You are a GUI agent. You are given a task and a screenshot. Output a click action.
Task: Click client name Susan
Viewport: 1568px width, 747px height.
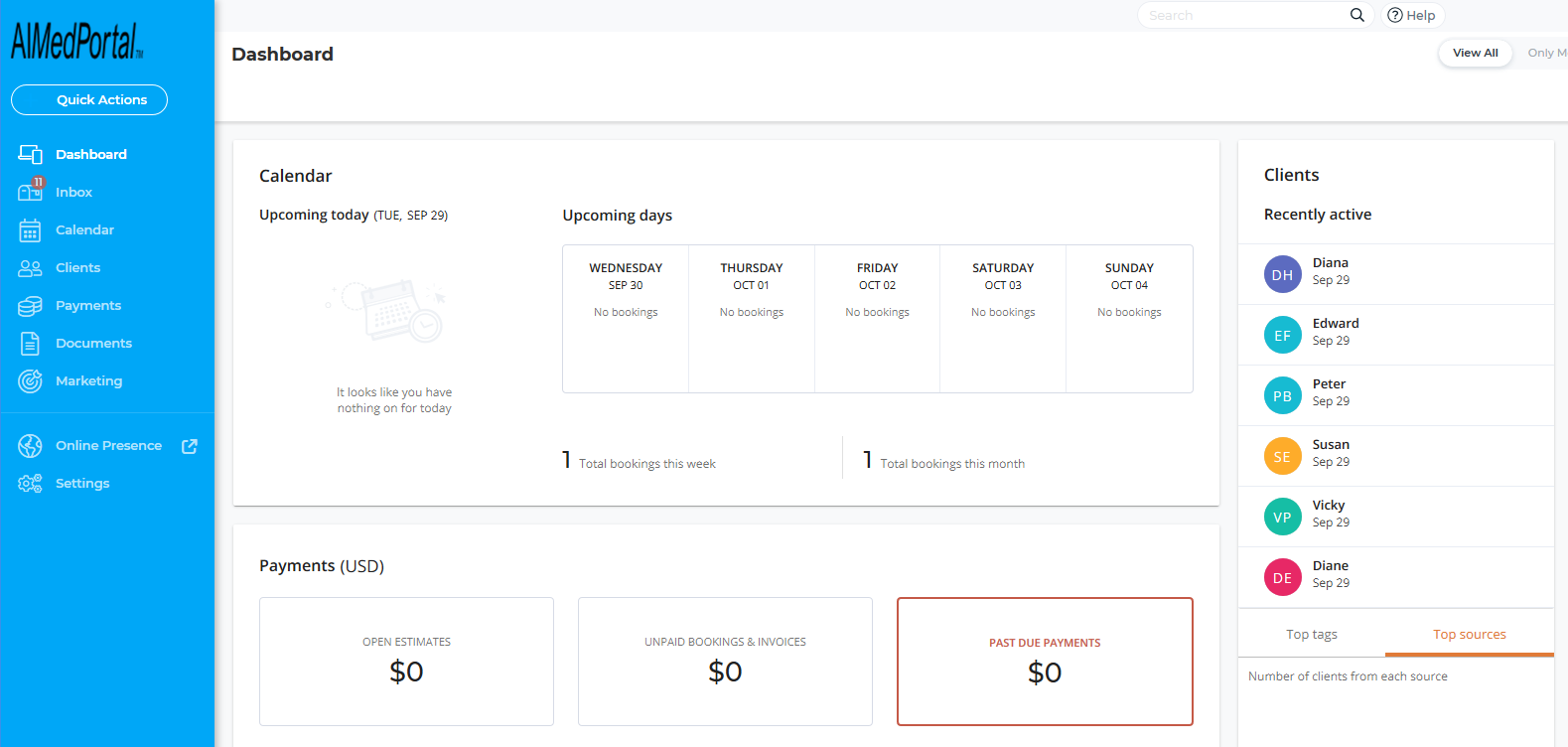click(x=1331, y=445)
